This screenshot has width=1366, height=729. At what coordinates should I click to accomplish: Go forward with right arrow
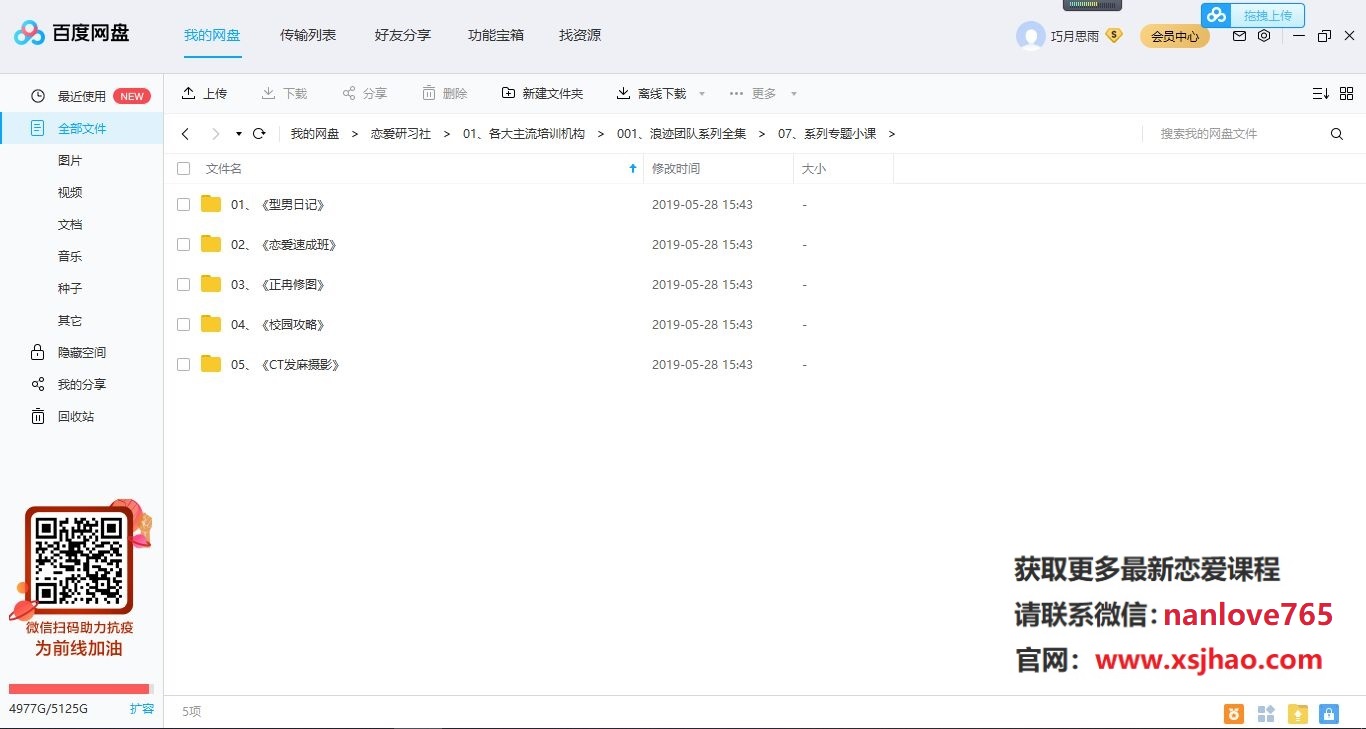click(215, 134)
